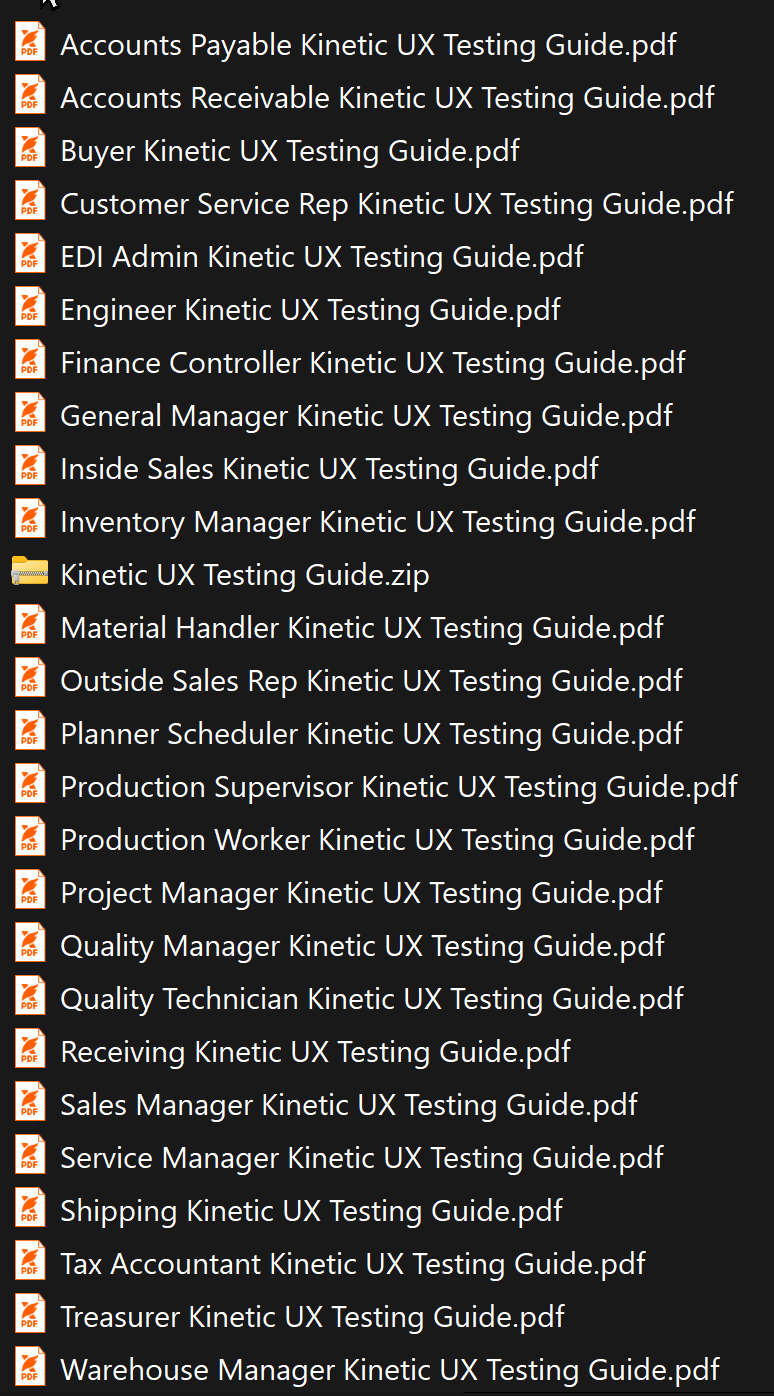774x1396 pixels.
Task: Click the PDF icon for Warehouse Manager guide
Action: (28, 1369)
